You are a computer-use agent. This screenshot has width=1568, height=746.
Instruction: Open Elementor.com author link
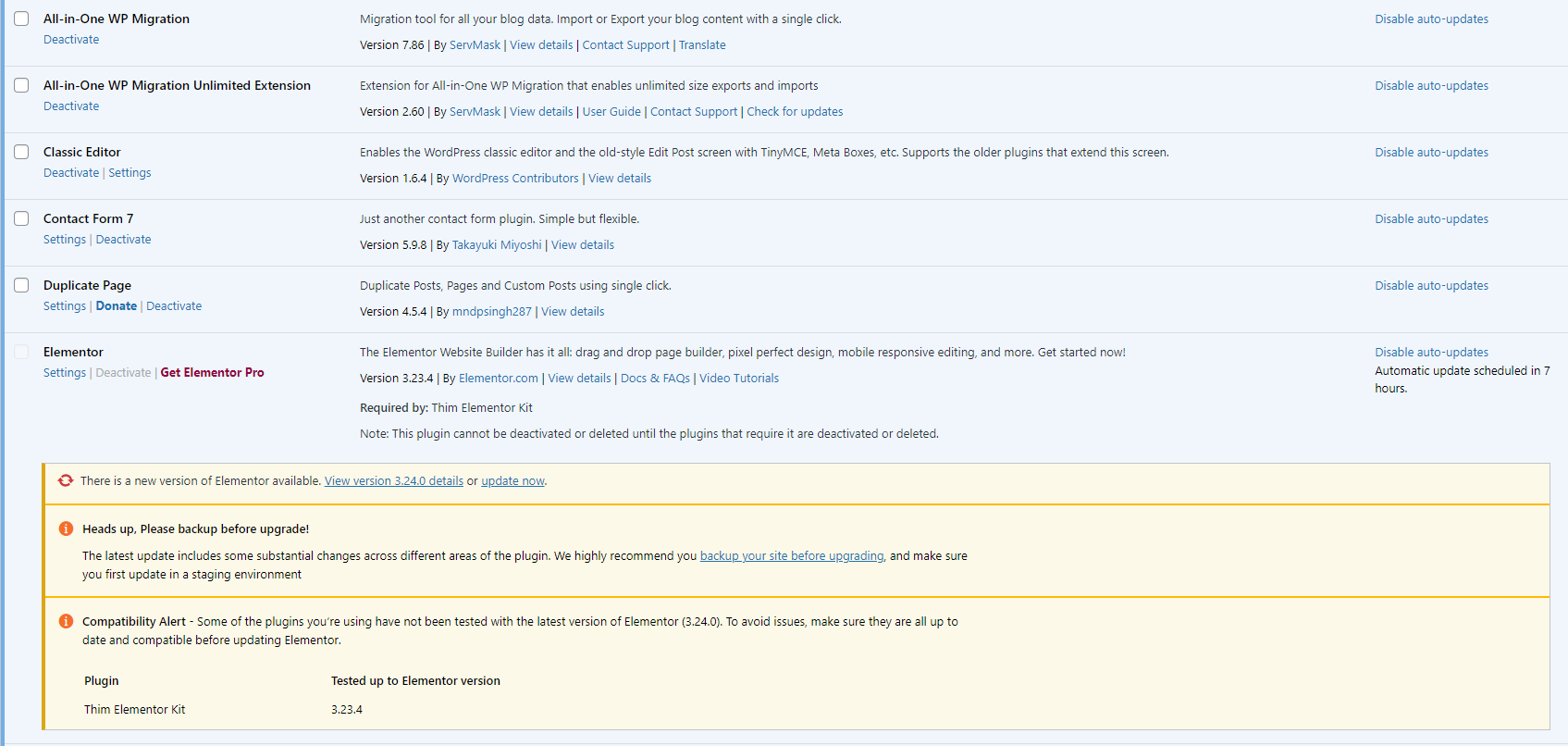pyautogui.click(x=499, y=379)
